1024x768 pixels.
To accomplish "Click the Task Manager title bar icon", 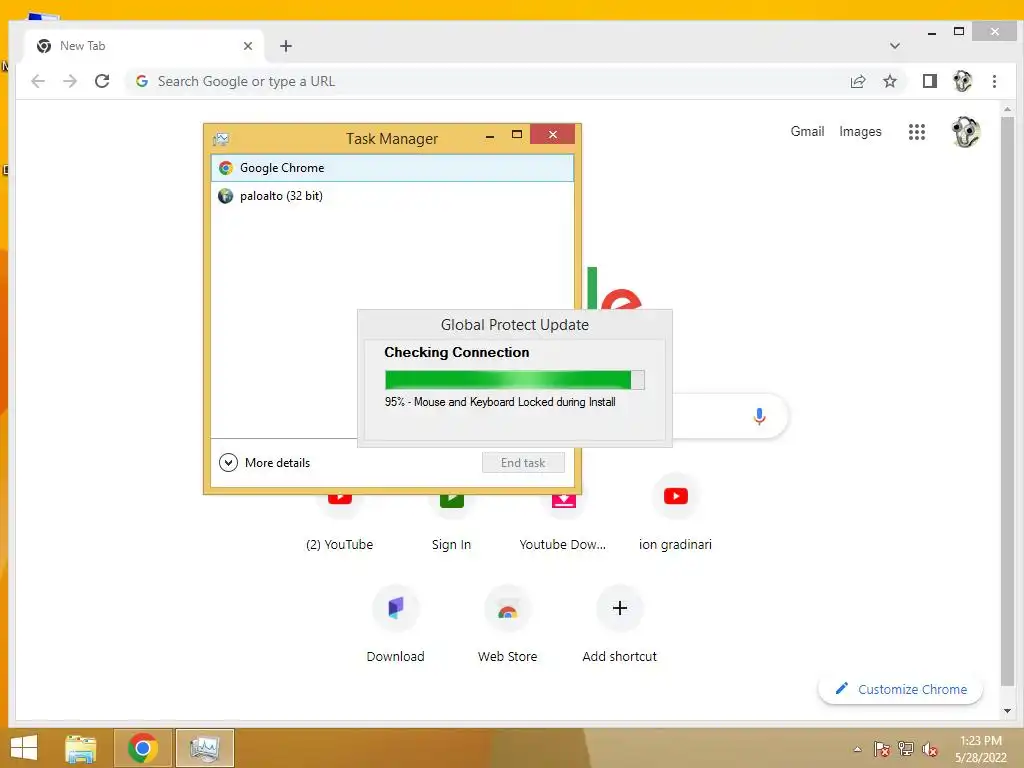I will [221, 138].
